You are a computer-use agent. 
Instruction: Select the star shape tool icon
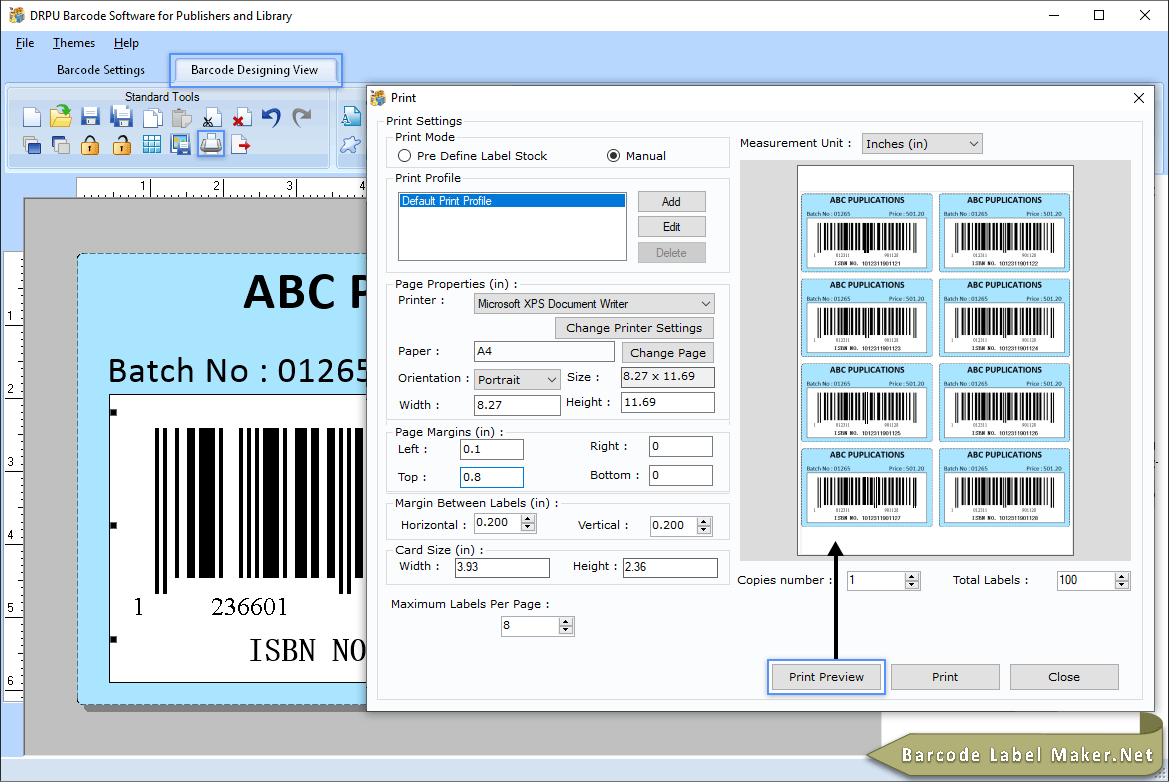350,145
